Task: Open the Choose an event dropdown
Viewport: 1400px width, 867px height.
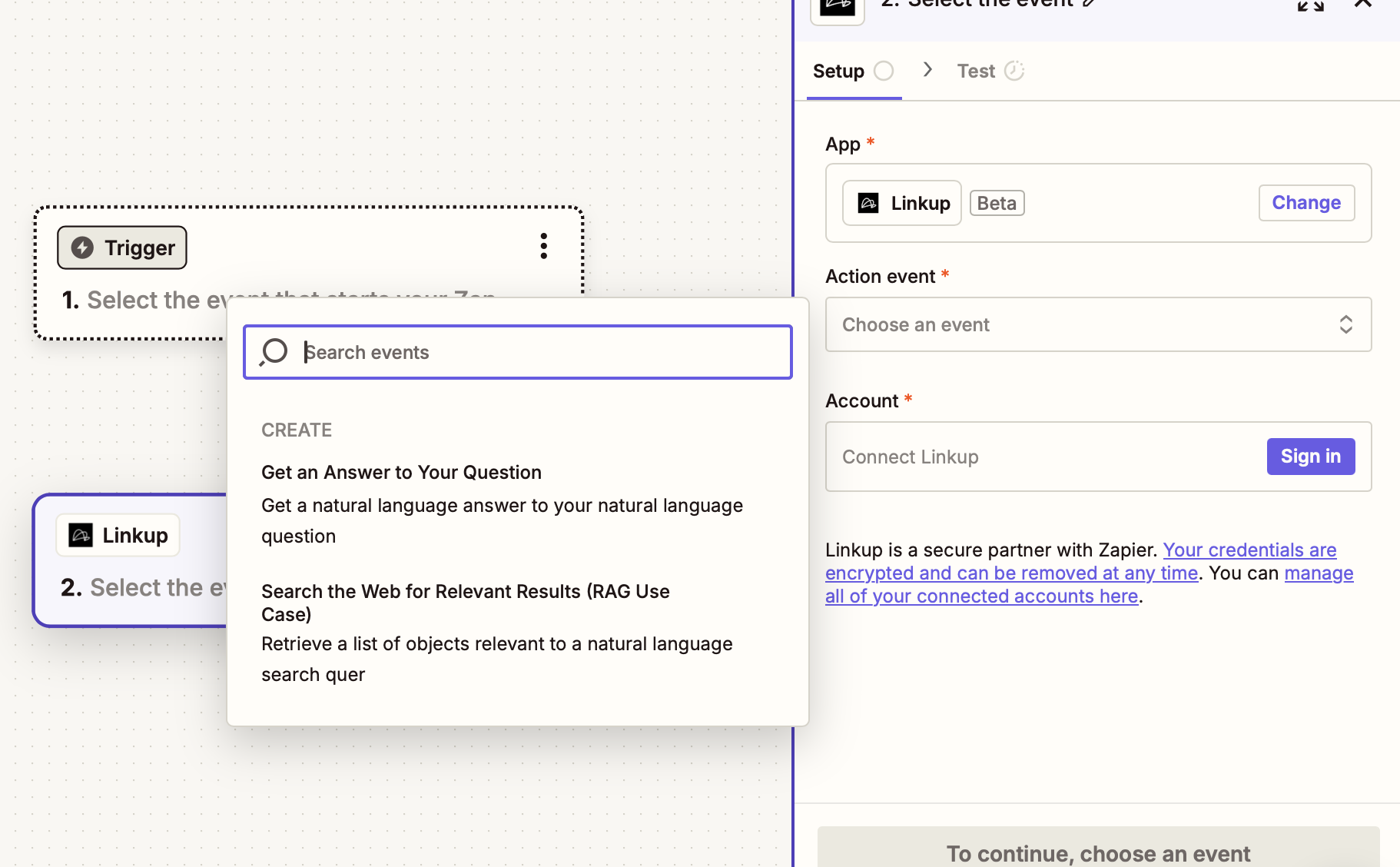Action: [1098, 324]
